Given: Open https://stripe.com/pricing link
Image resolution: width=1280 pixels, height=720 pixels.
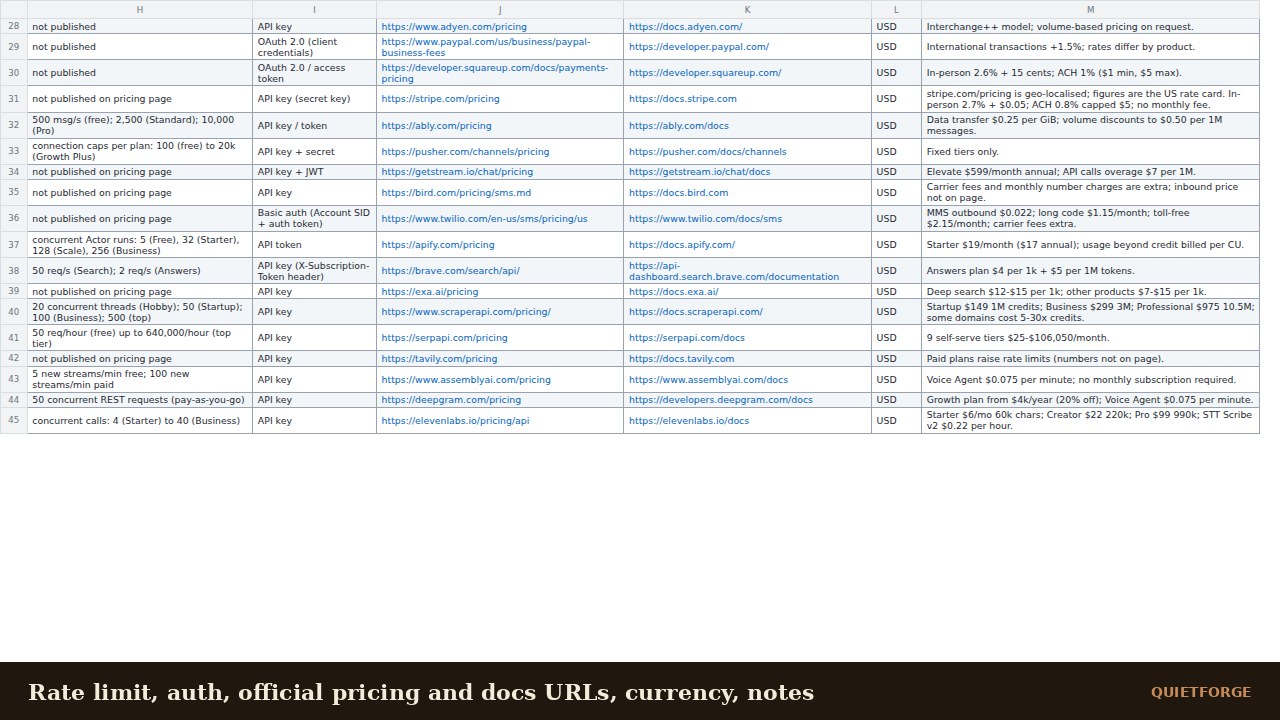Looking at the screenshot, I should [x=440, y=99].
